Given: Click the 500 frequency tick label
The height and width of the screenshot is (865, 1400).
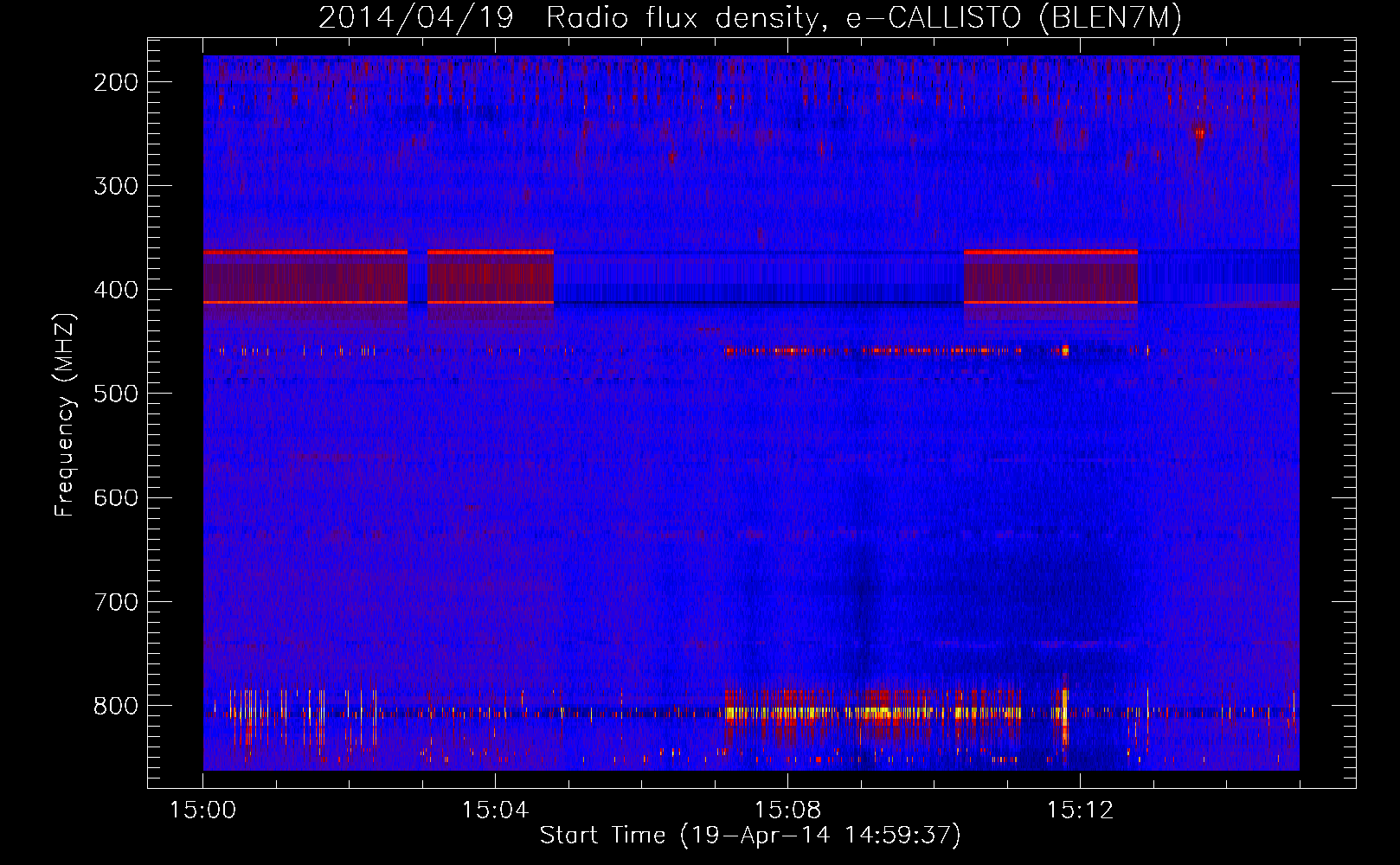Looking at the screenshot, I should pyautogui.click(x=116, y=394).
